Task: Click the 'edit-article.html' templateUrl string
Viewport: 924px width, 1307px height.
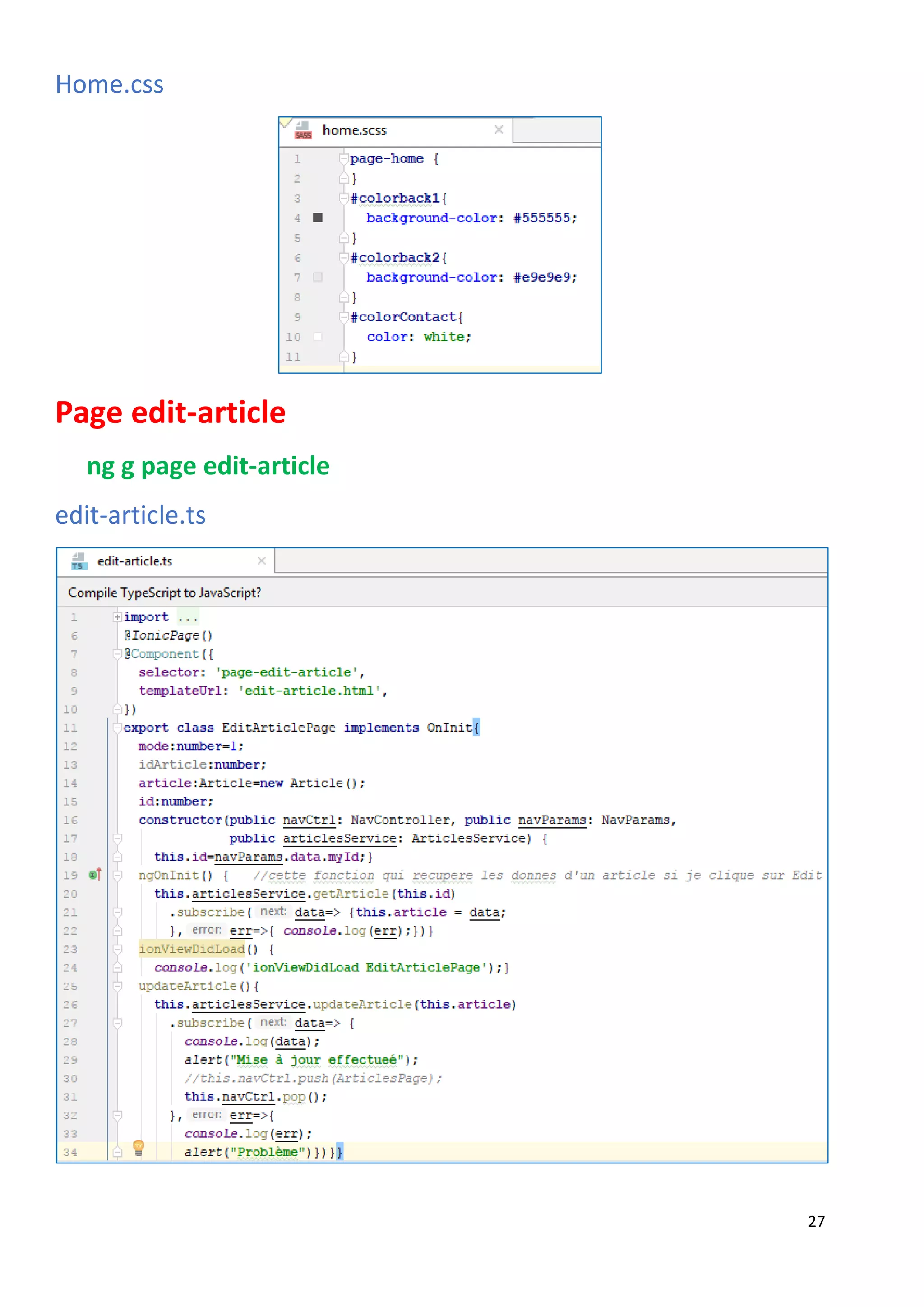Action: pyautogui.click(x=309, y=691)
